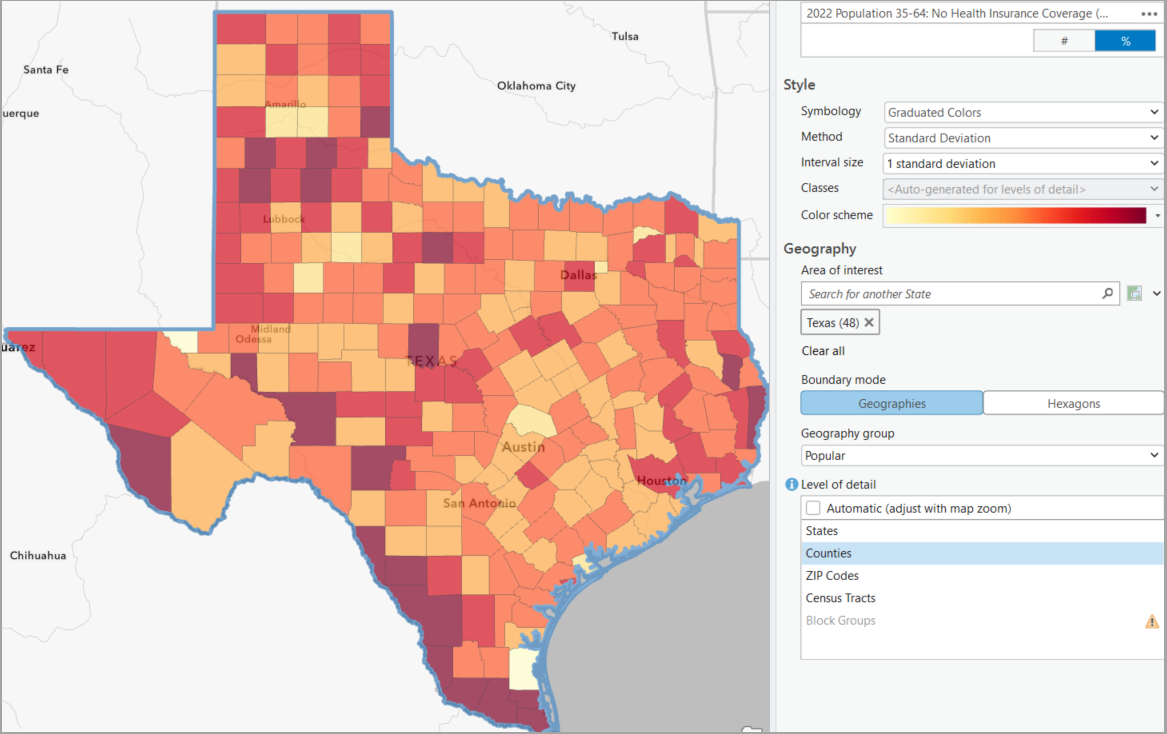Click the green select-area icon beside the search
Viewport: 1167px width, 734px height.
pyautogui.click(x=1134, y=293)
